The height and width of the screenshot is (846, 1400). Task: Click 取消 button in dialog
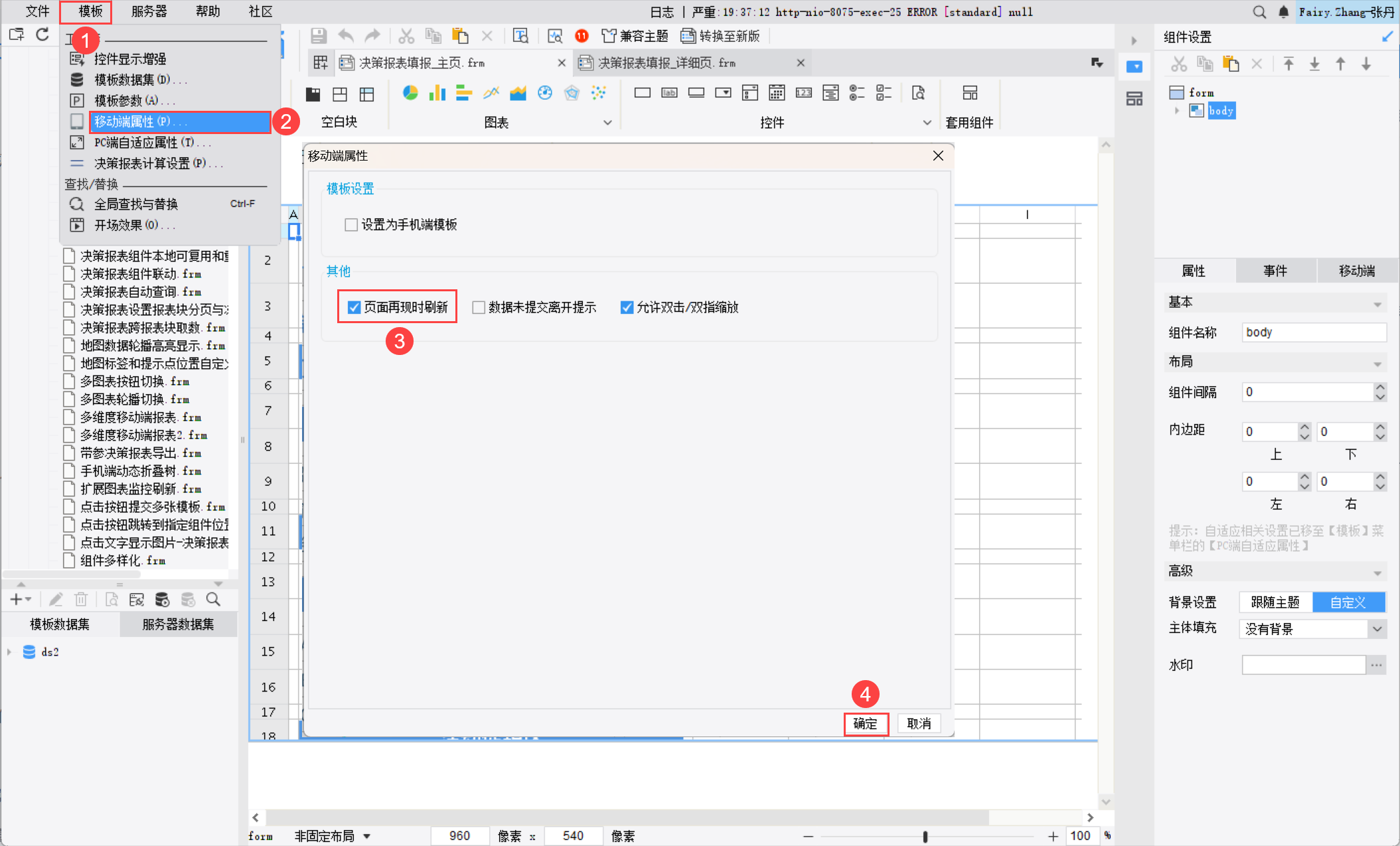[919, 723]
